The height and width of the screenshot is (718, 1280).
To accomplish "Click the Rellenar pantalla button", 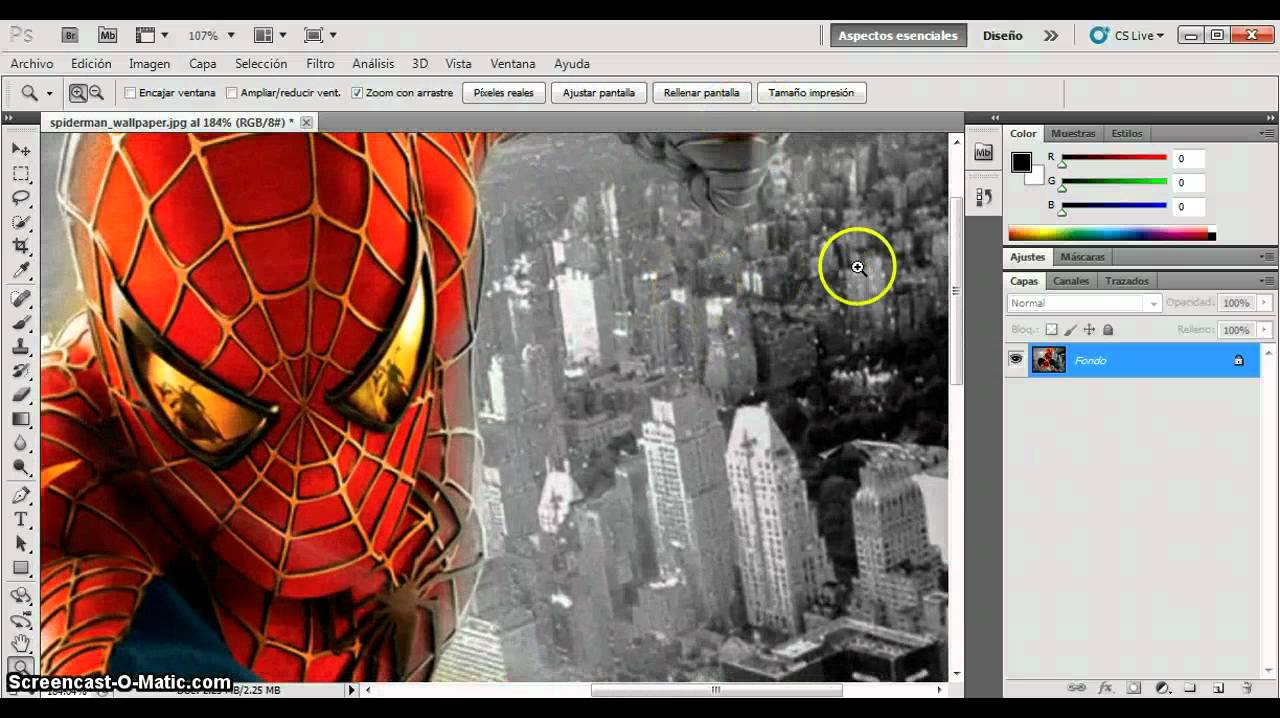I will click(702, 93).
